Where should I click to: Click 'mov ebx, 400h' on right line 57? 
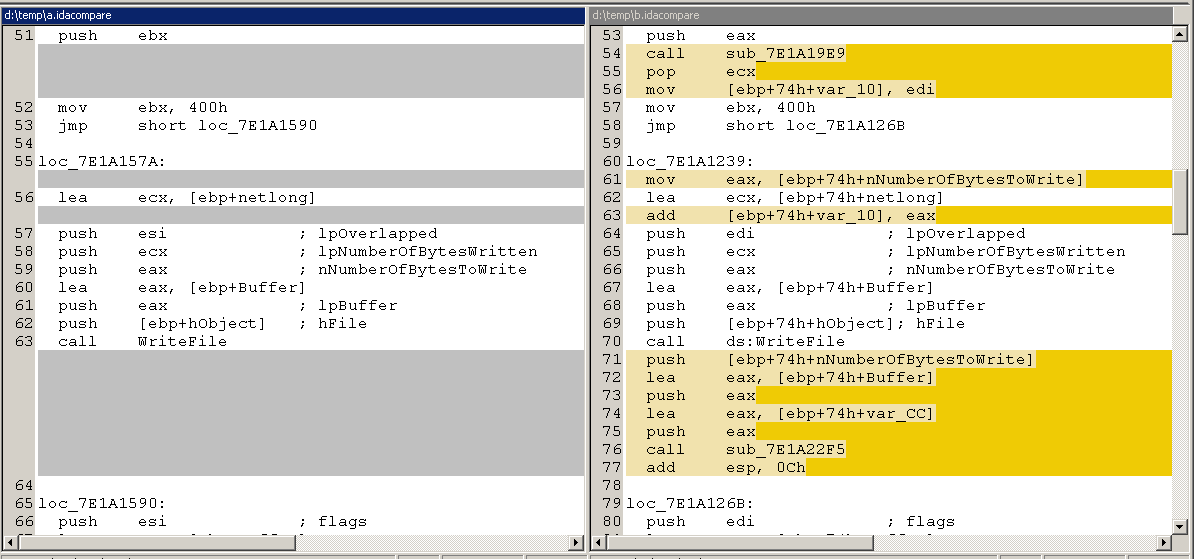(x=730, y=107)
